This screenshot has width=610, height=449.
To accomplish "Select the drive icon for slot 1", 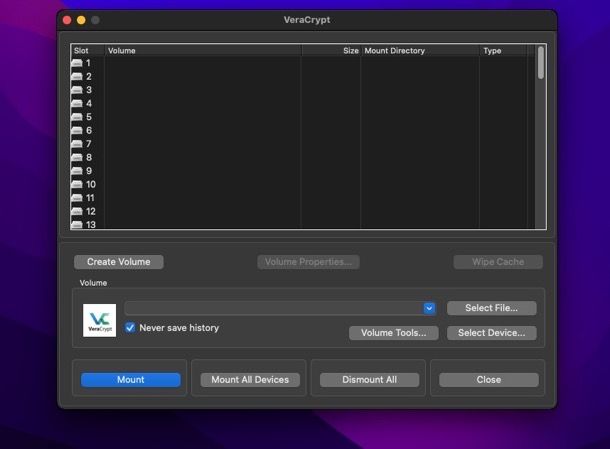I will coord(77,63).
